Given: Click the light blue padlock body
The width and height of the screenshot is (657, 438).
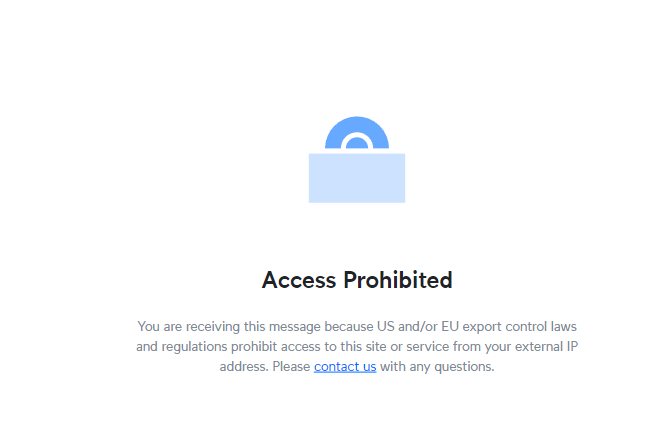Looking at the screenshot, I should pyautogui.click(x=357, y=178).
